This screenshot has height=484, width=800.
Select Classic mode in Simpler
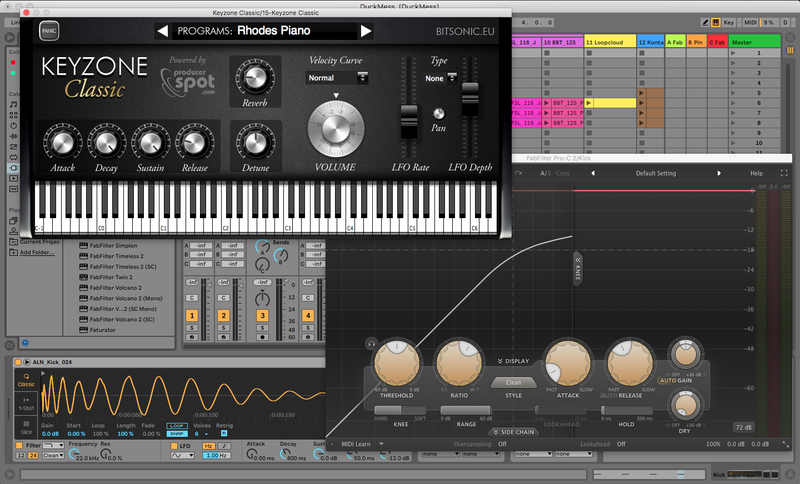26,380
